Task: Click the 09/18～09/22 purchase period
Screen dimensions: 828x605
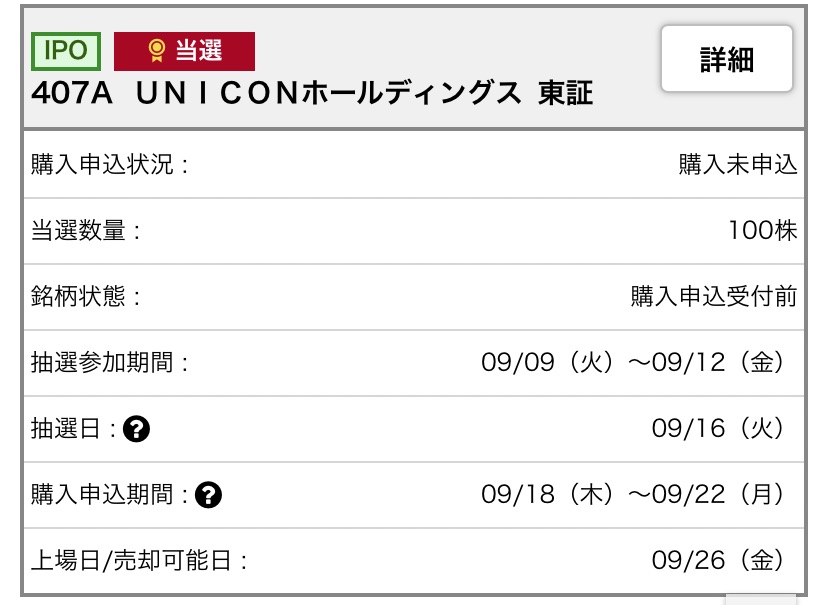Action: click(632, 495)
